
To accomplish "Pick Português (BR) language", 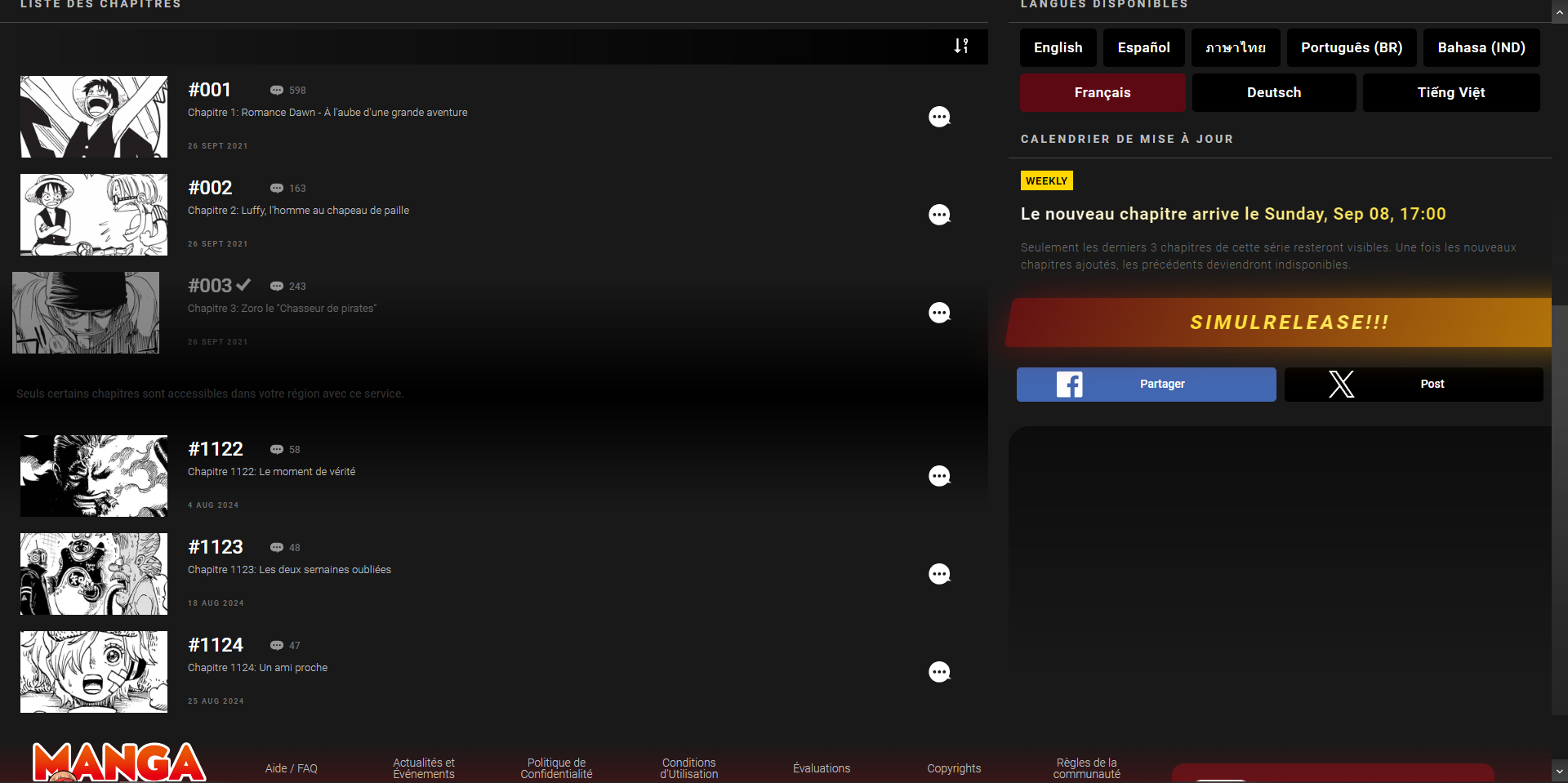I will [x=1351, y=47].
